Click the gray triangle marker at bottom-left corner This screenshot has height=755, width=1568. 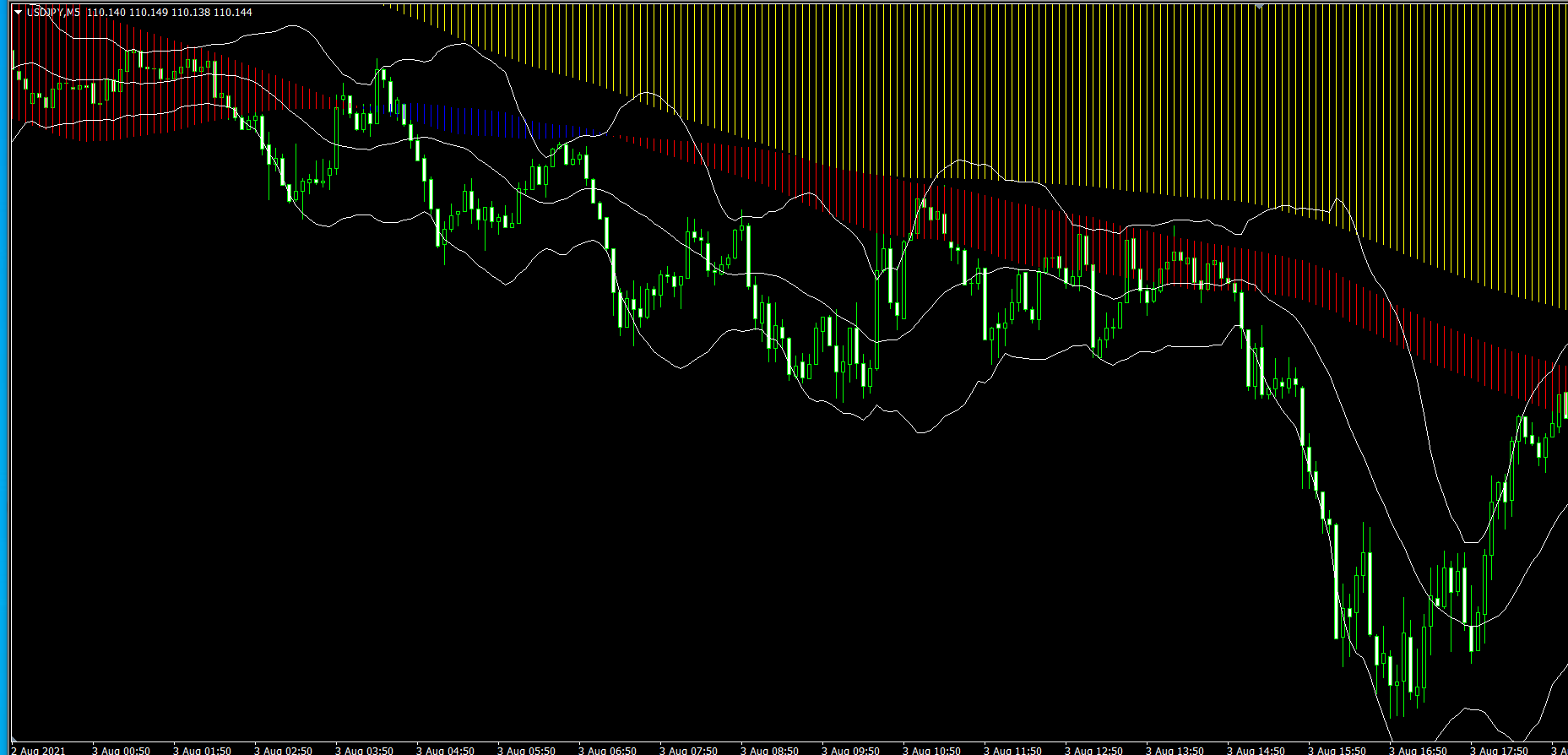coord(14,740)
